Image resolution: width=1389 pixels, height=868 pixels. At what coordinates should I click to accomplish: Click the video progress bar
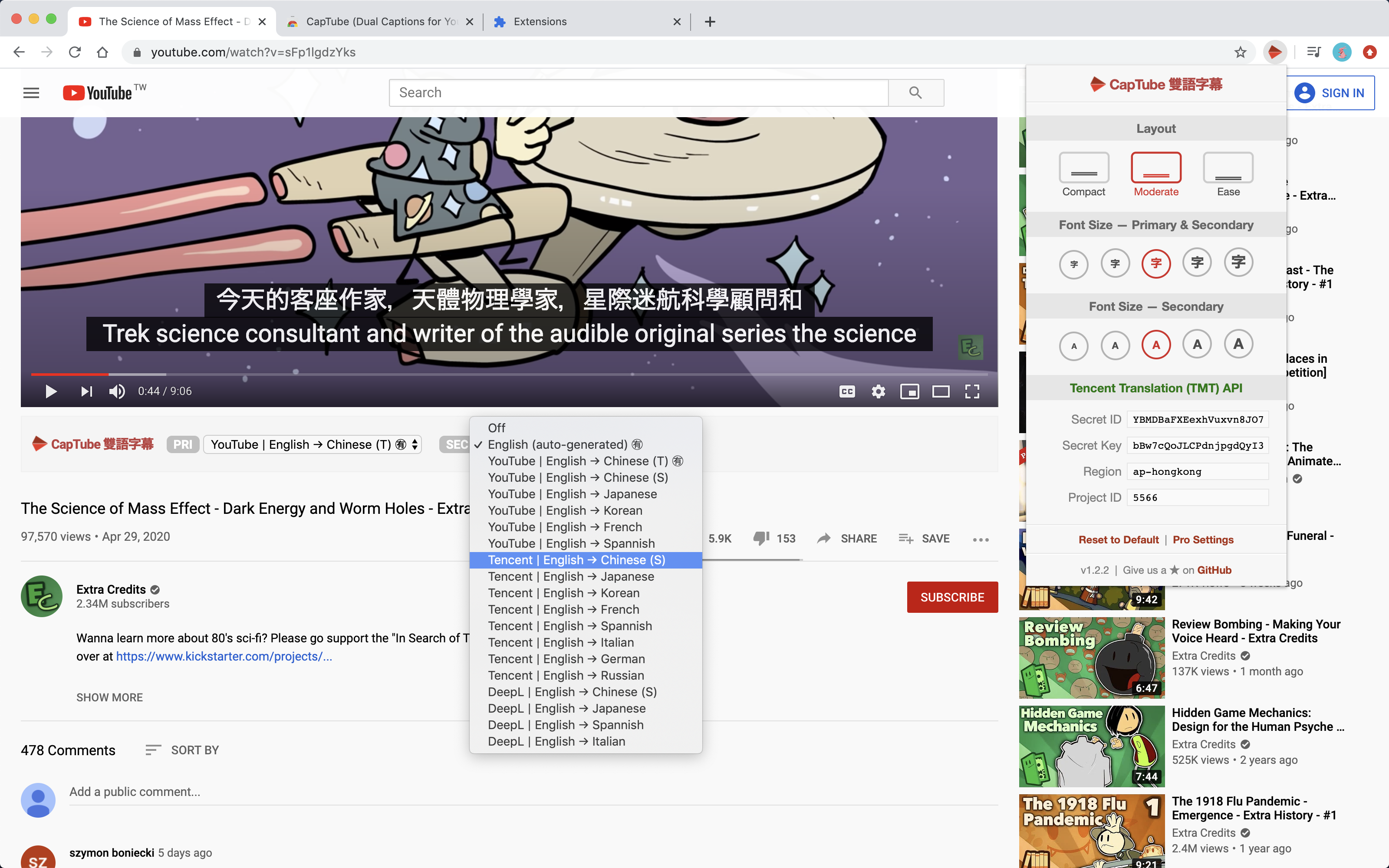click(517, 374)
